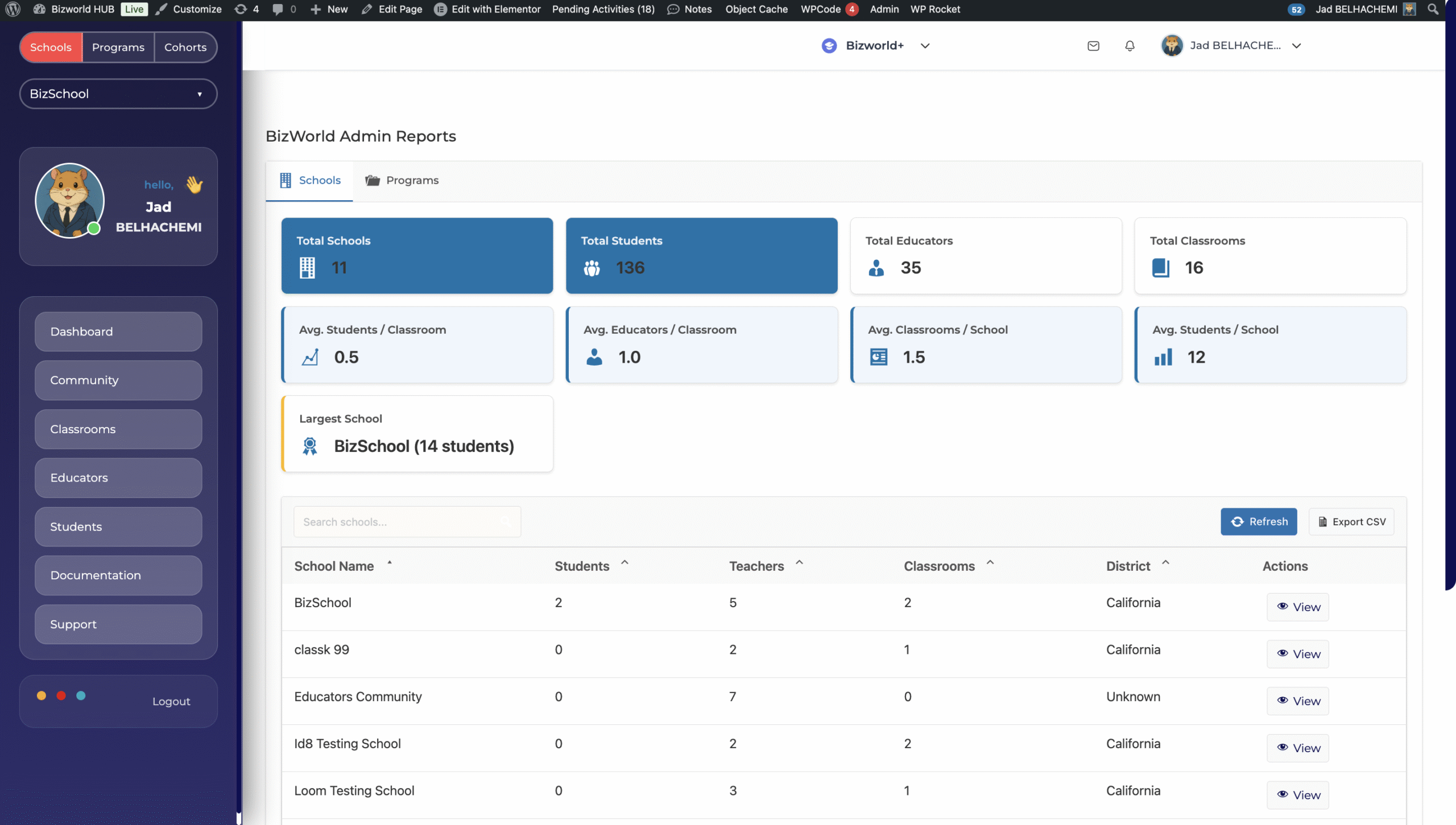The width and height of the screenshot is (1456, 825).
Task: Click the Largest School award ribbon icon
Action: tap(310, 446)
